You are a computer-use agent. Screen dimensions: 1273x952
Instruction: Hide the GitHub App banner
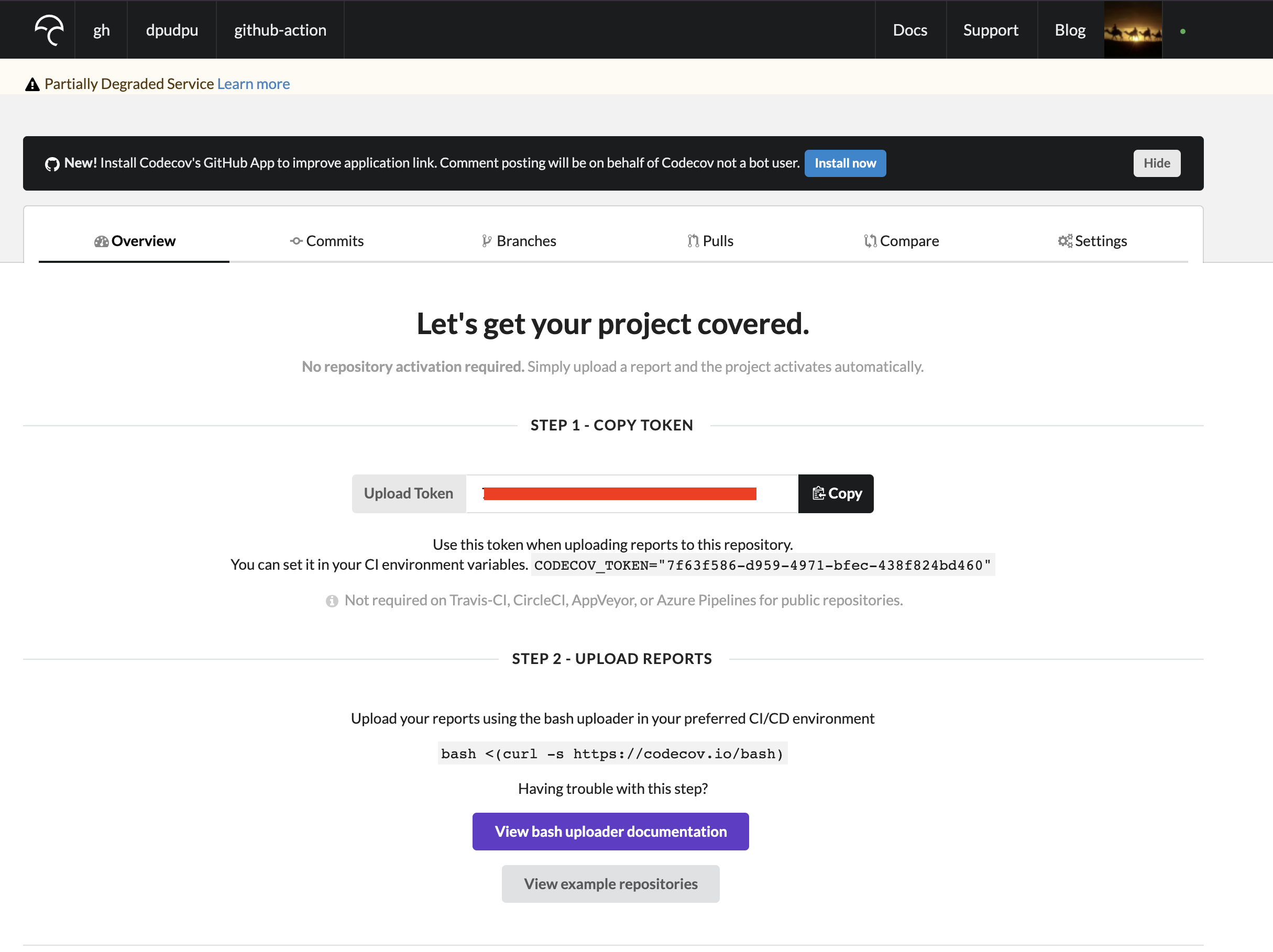click(x=1156, y=163)
